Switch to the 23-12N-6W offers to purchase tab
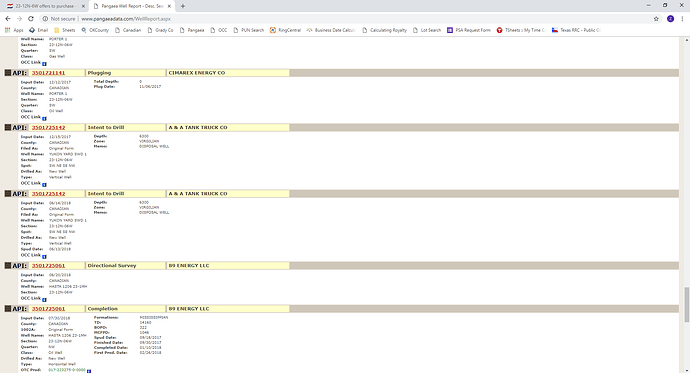This screenshot has width=690, height=373. point(45,6)
